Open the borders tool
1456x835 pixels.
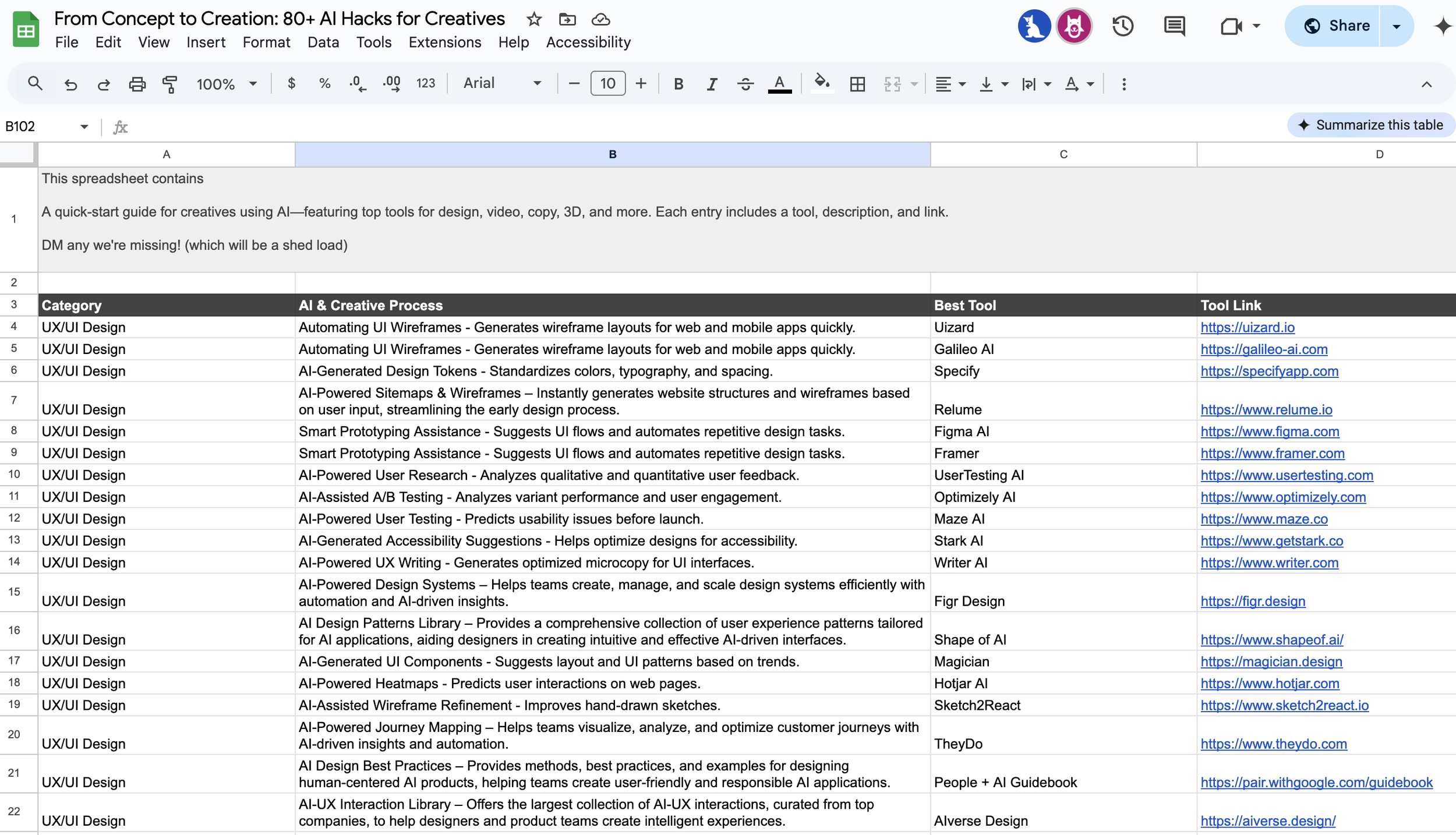tap(857, 84)
